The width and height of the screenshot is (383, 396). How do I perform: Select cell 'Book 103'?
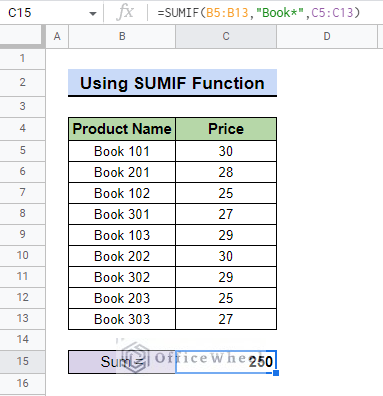(122, 235)
